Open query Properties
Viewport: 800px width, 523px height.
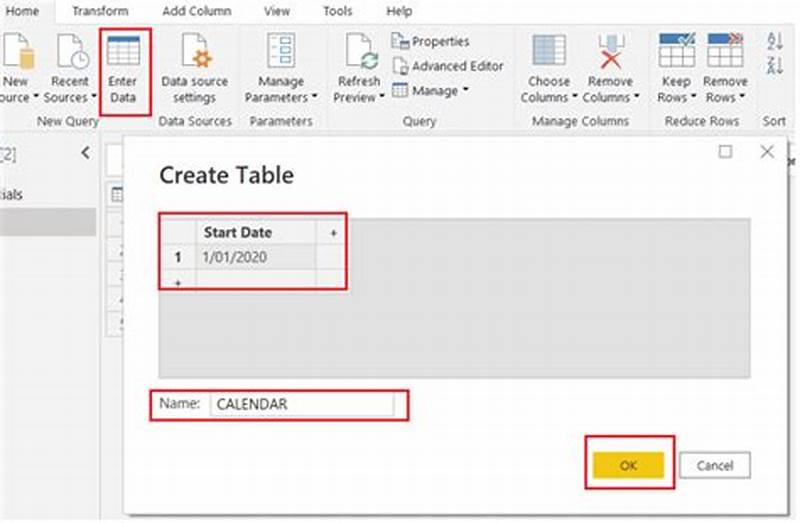pyautogui.click(x=431, y=41)
